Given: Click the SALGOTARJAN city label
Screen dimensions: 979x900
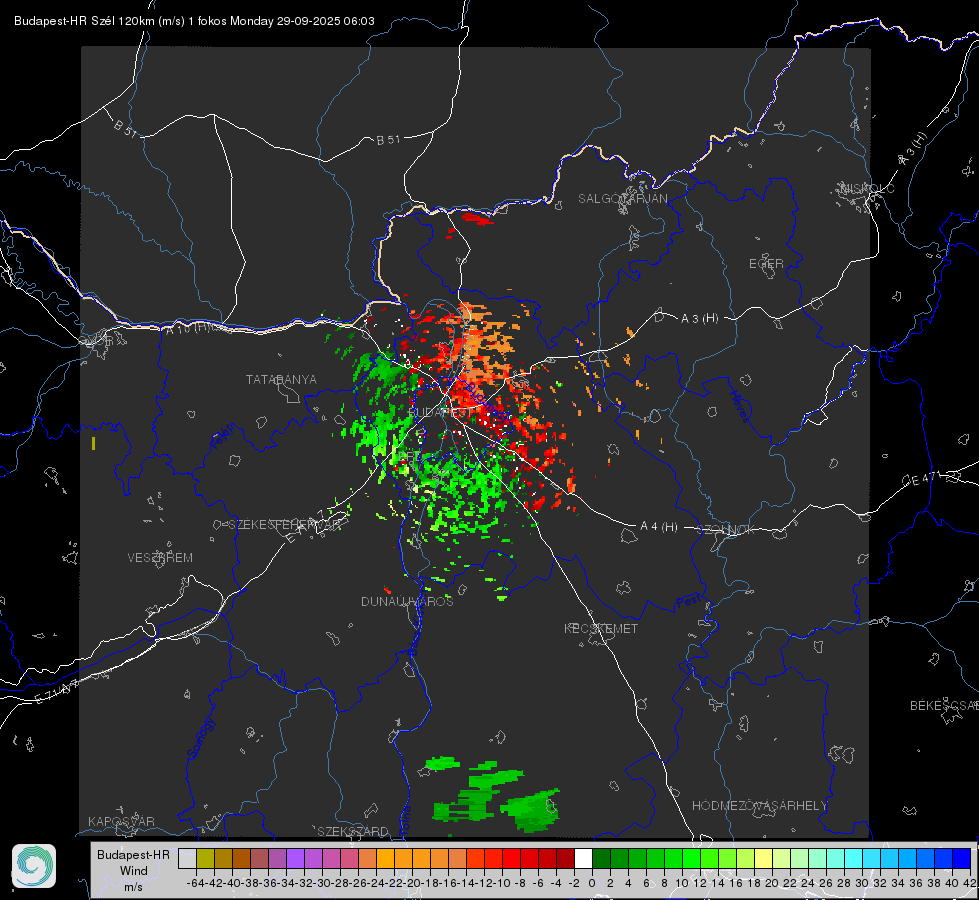Looking at the screenshot, I should pyautogui.click(x=622, y=199).
